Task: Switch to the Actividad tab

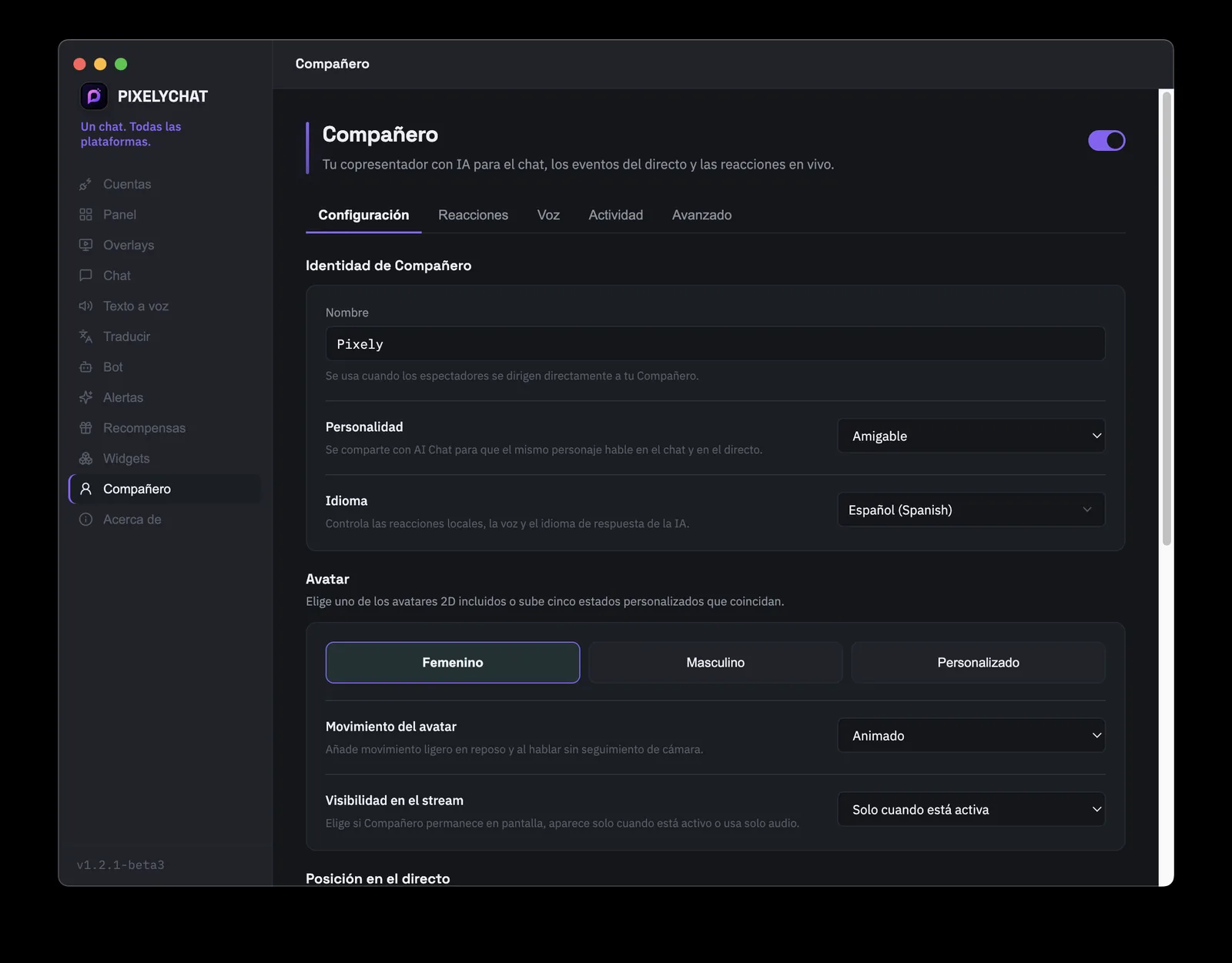Action: click(615, 215)
